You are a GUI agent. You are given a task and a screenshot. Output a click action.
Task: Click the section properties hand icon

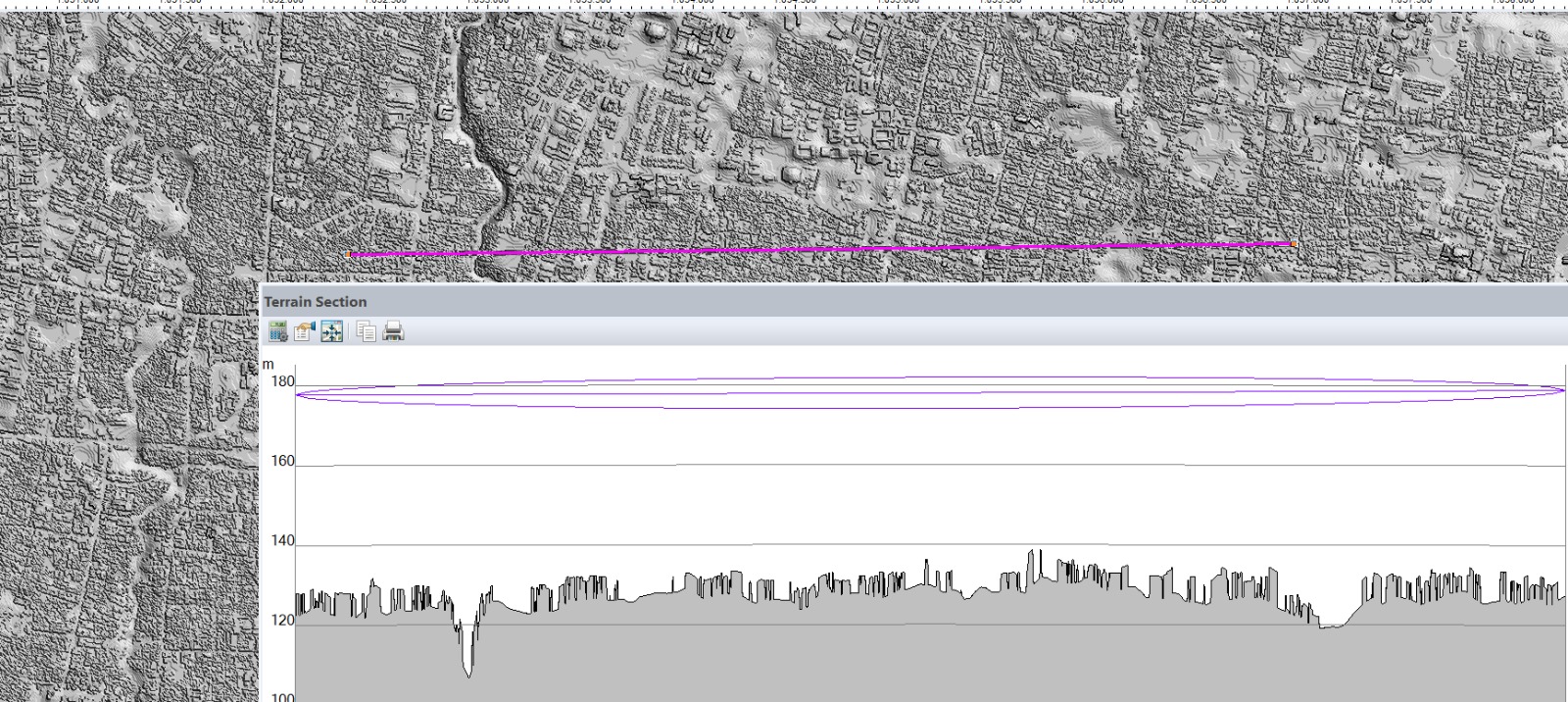[x=304, y=331]
